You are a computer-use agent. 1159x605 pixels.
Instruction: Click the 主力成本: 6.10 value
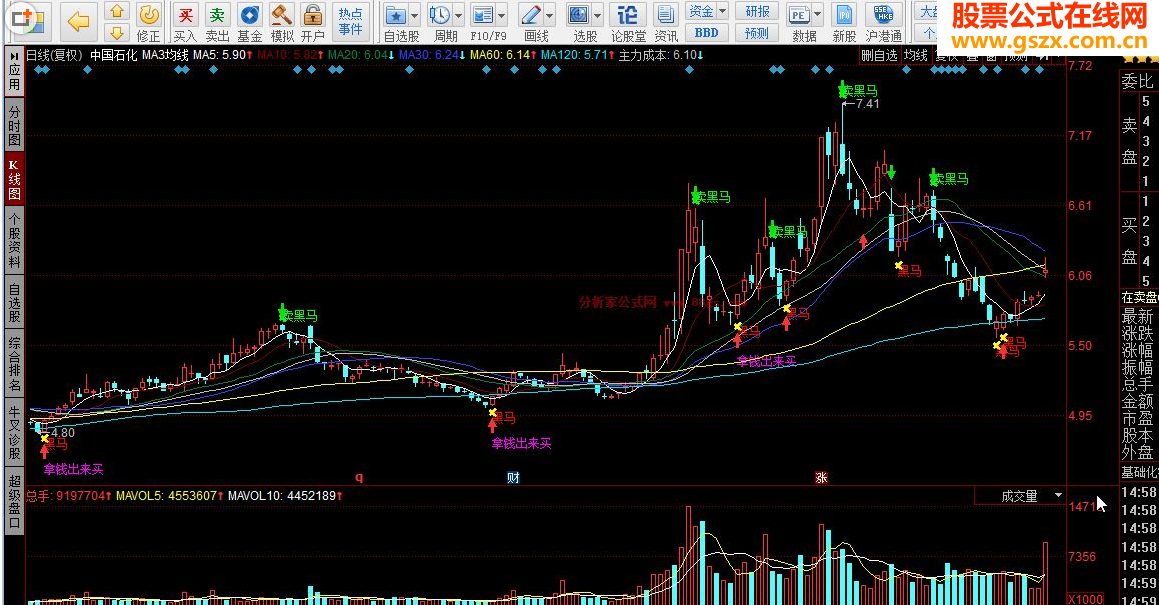point(661,55)
